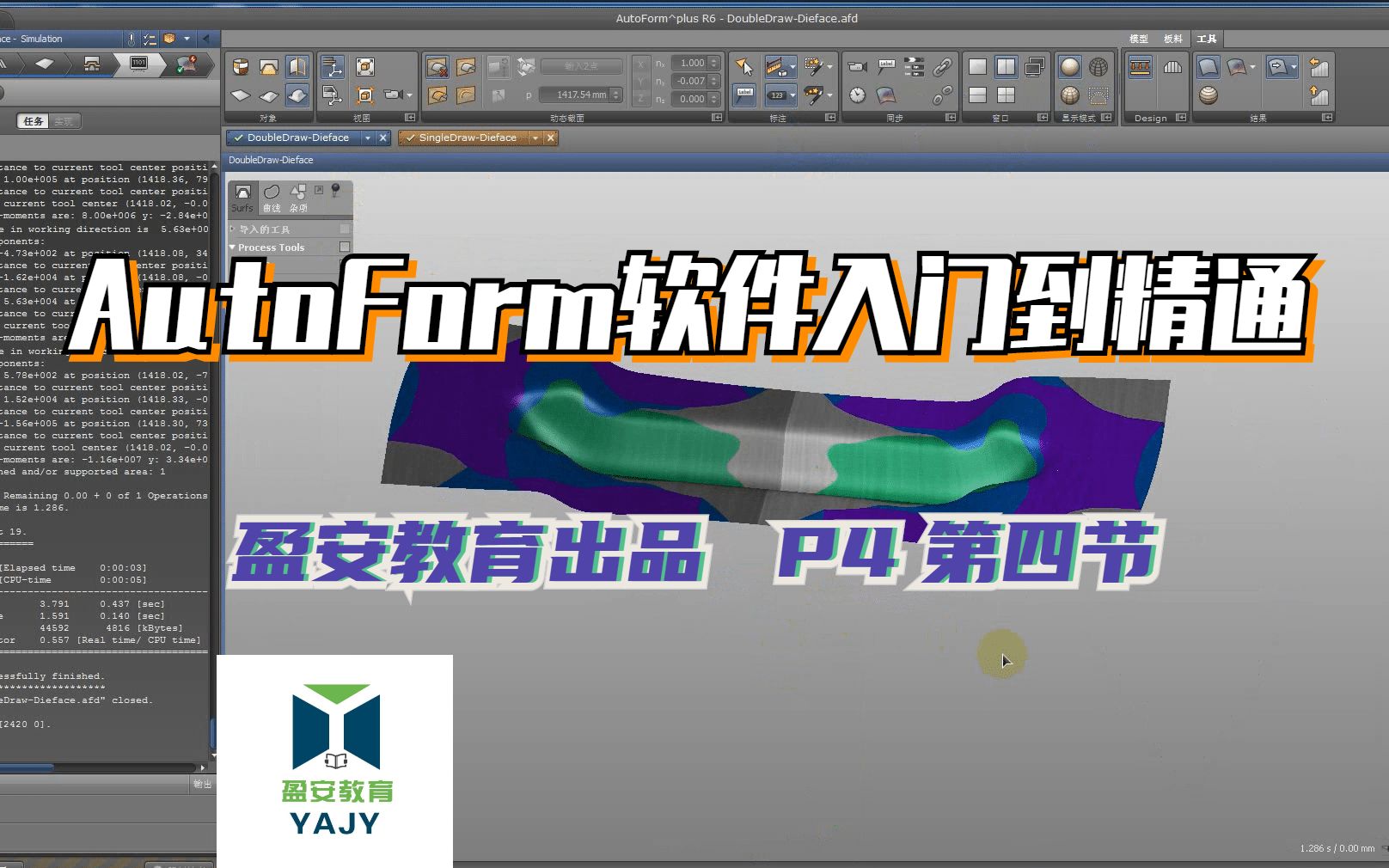Expand the 导入的工具 section

pyautogui.click(x=230, y=229)
